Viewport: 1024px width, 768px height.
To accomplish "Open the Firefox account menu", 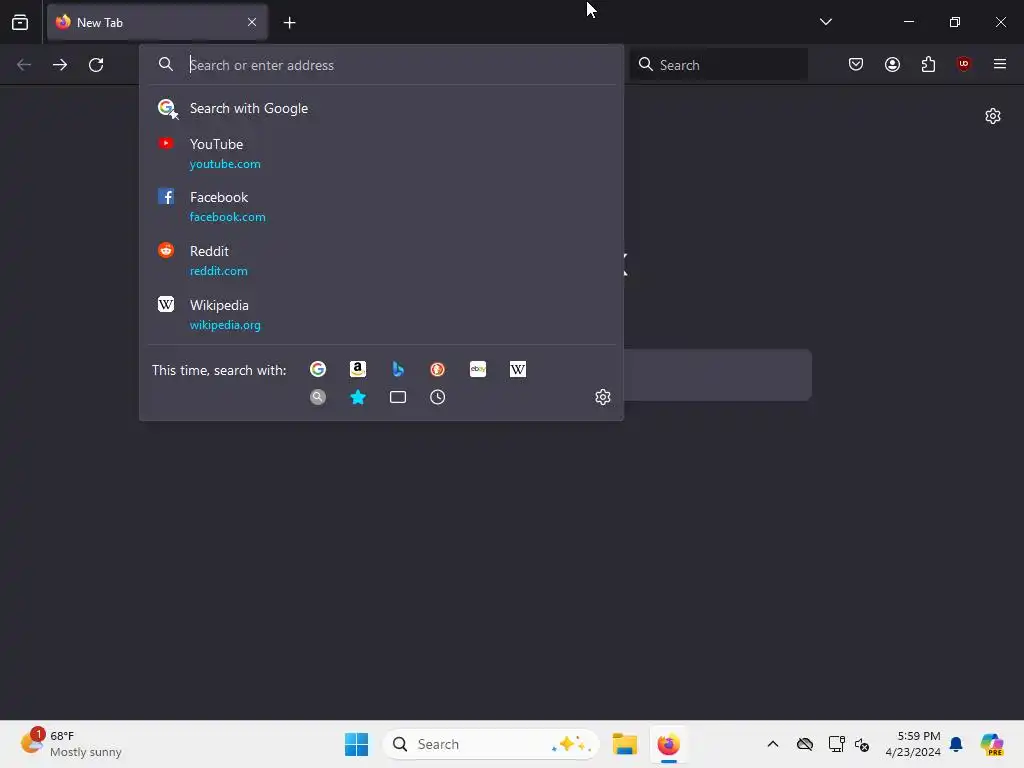I will (x=892, y=64).
